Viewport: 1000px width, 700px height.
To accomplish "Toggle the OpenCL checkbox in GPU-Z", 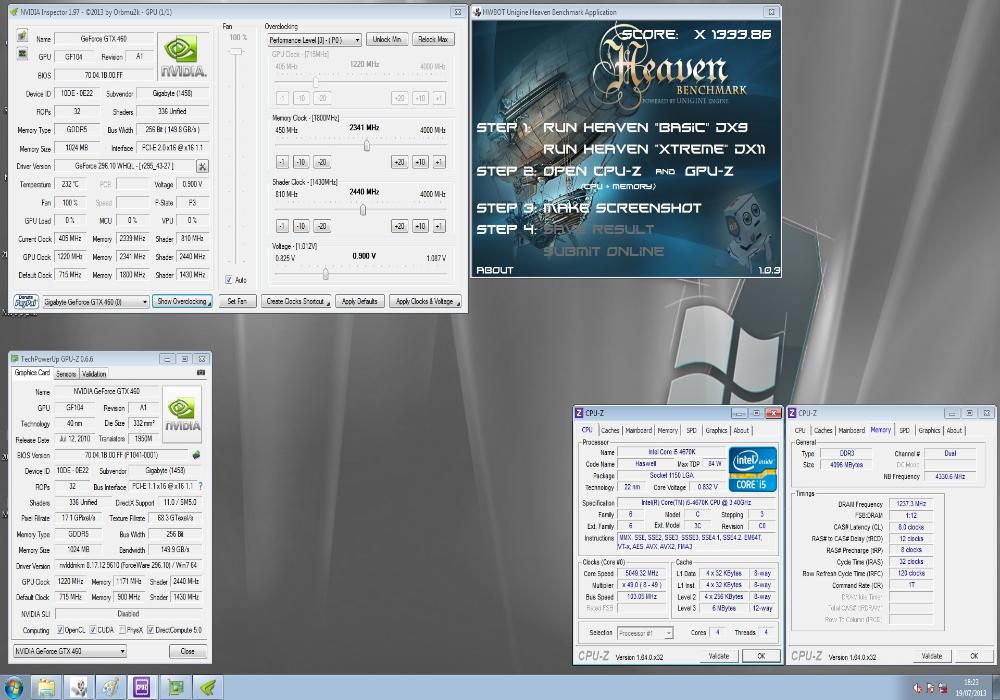I will coord(60,630).
